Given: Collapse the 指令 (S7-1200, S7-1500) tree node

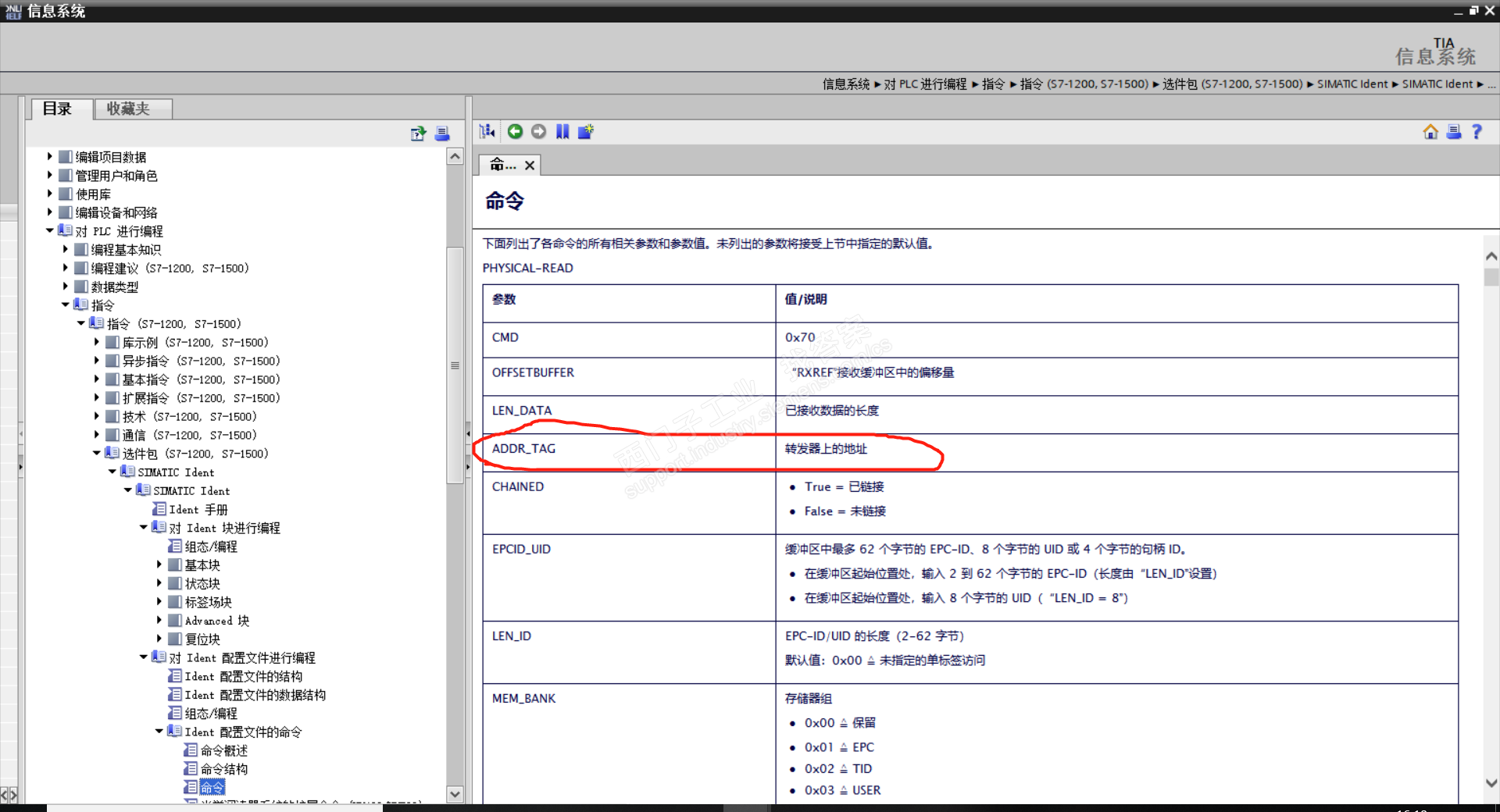Looking at the screenshot, I should [81, 323].
